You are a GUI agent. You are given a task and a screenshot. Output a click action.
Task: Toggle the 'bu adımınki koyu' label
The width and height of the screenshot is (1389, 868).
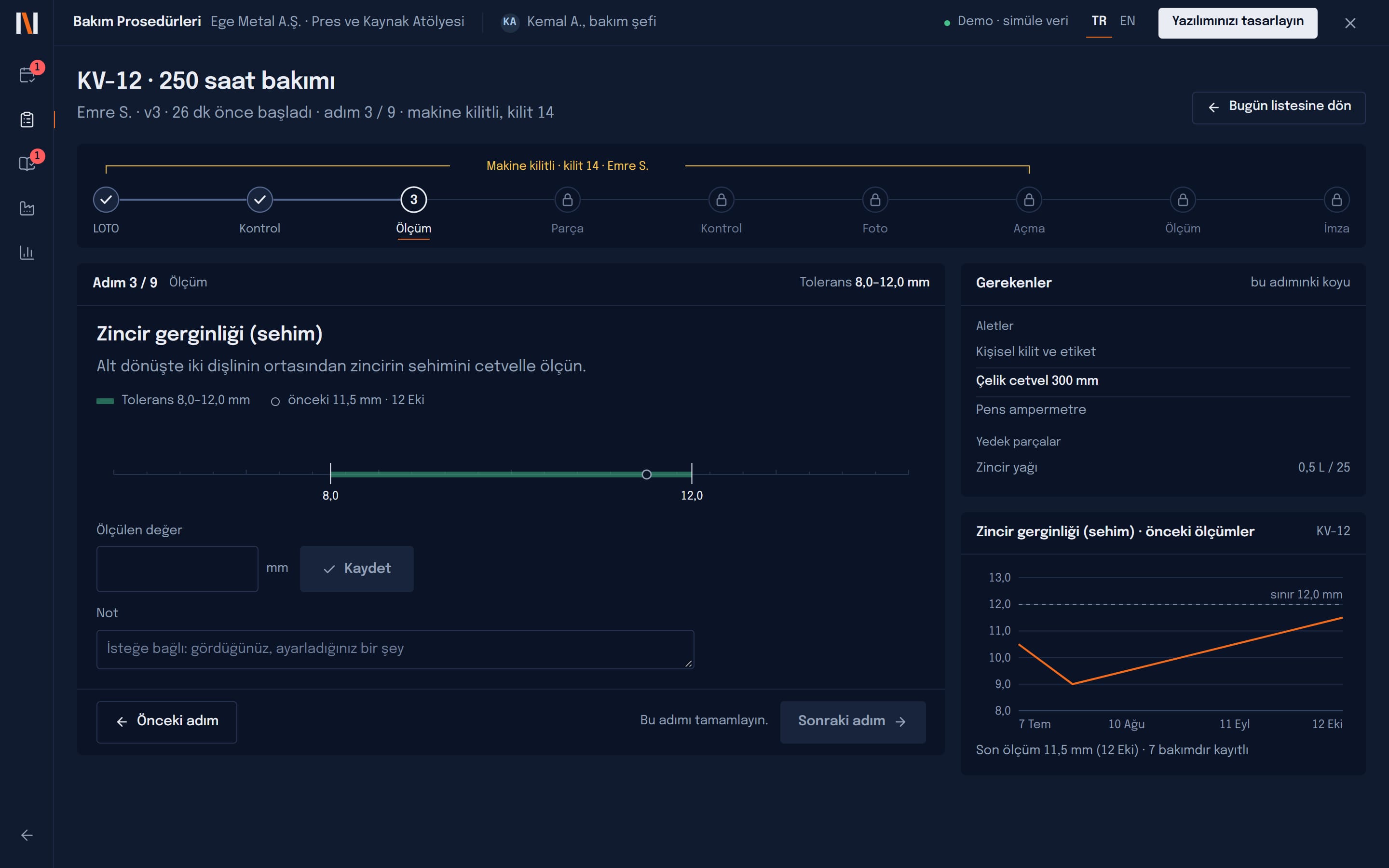pyautogui.click(x=1300, y=282)
